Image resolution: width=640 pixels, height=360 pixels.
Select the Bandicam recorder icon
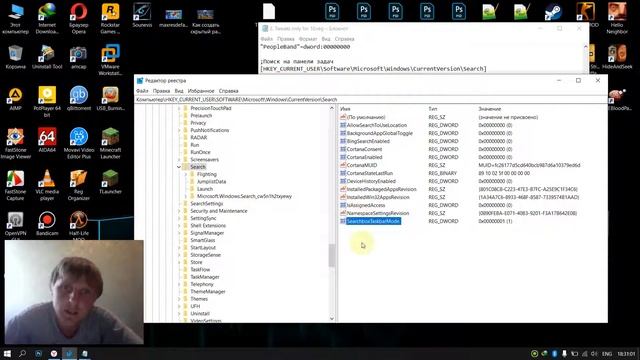(x=47, y=224)
